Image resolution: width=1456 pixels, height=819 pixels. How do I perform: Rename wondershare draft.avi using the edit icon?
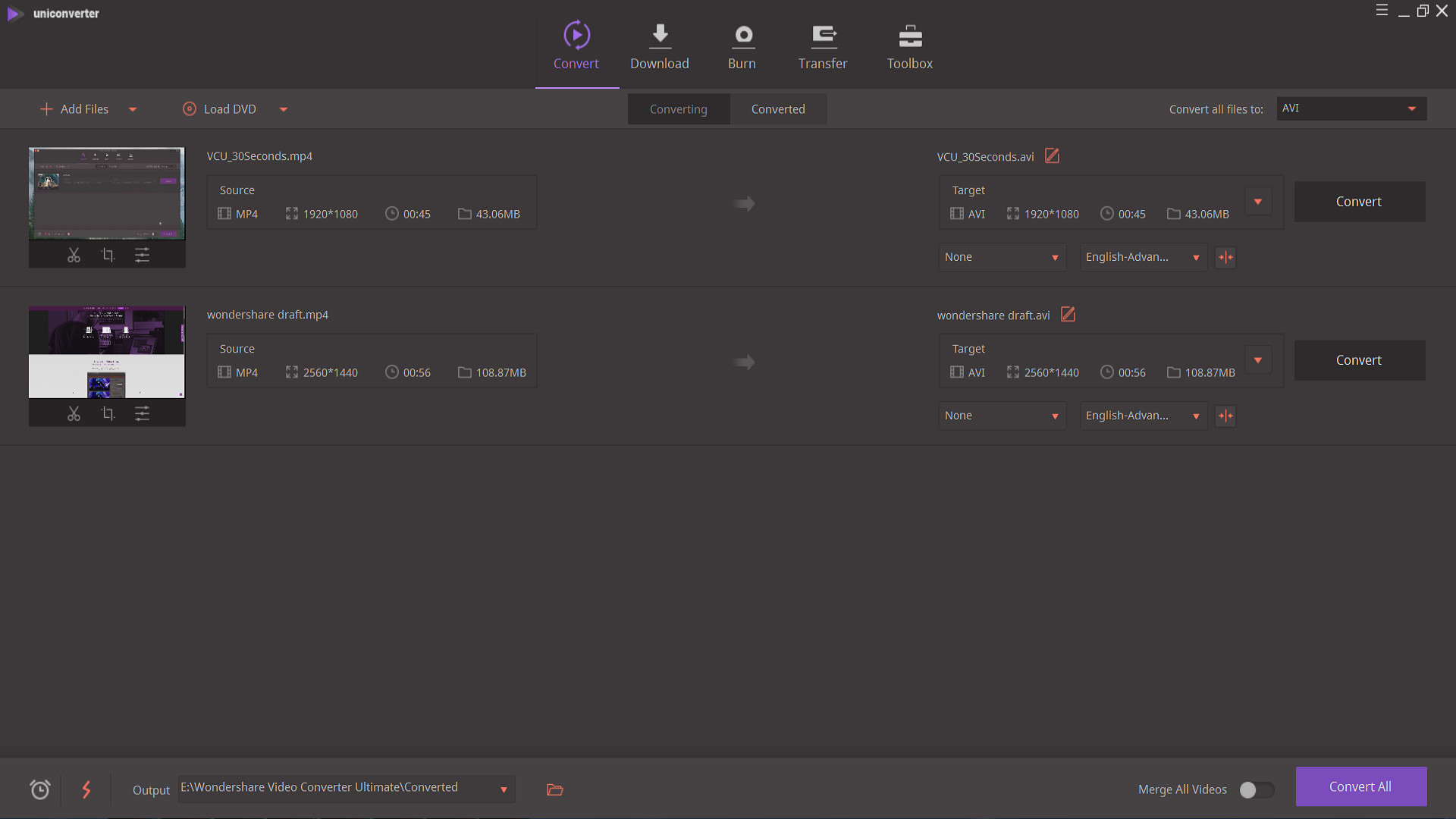click(x=1068, y=314)
